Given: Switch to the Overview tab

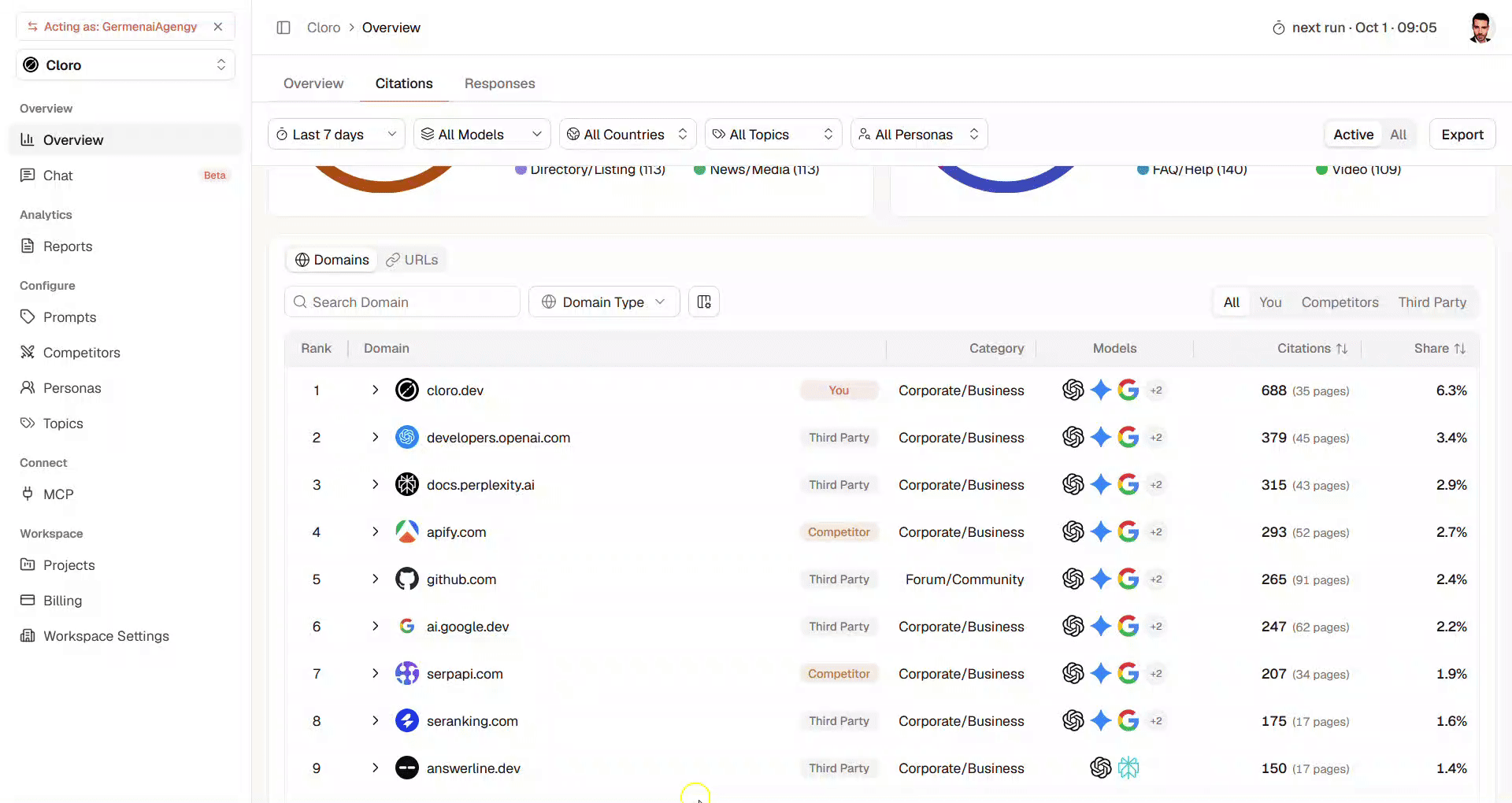Looking at the screenshot, I should [x=313, y=83].
